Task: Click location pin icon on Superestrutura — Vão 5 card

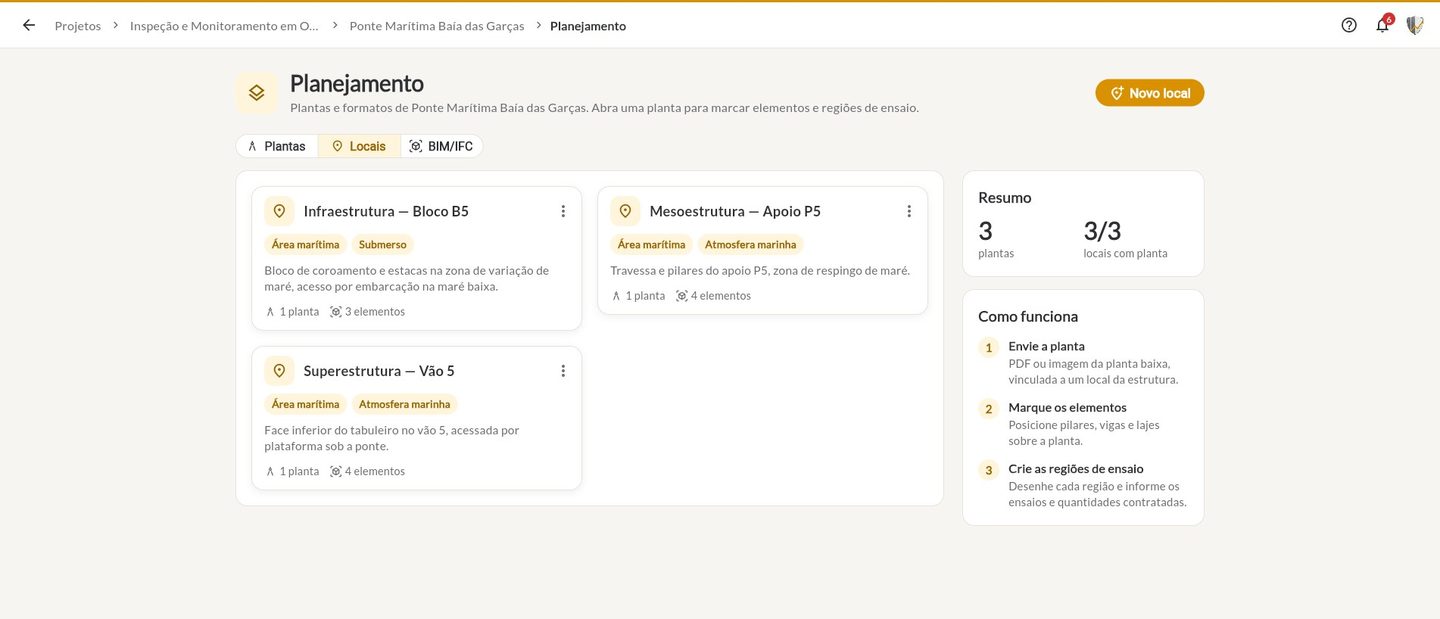Action: click(279, 371)
